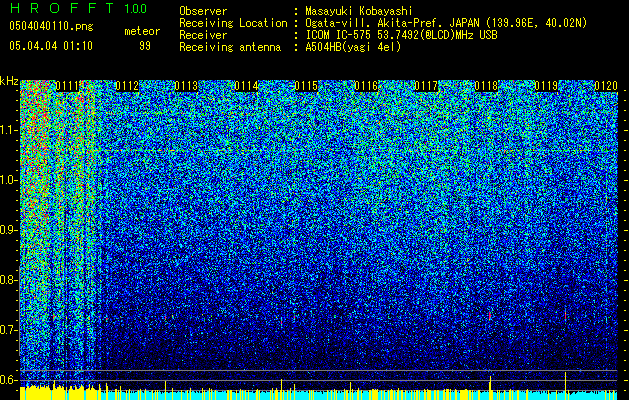
Task: Click the 0119 time marker
Action: click(x=546, y=86)
